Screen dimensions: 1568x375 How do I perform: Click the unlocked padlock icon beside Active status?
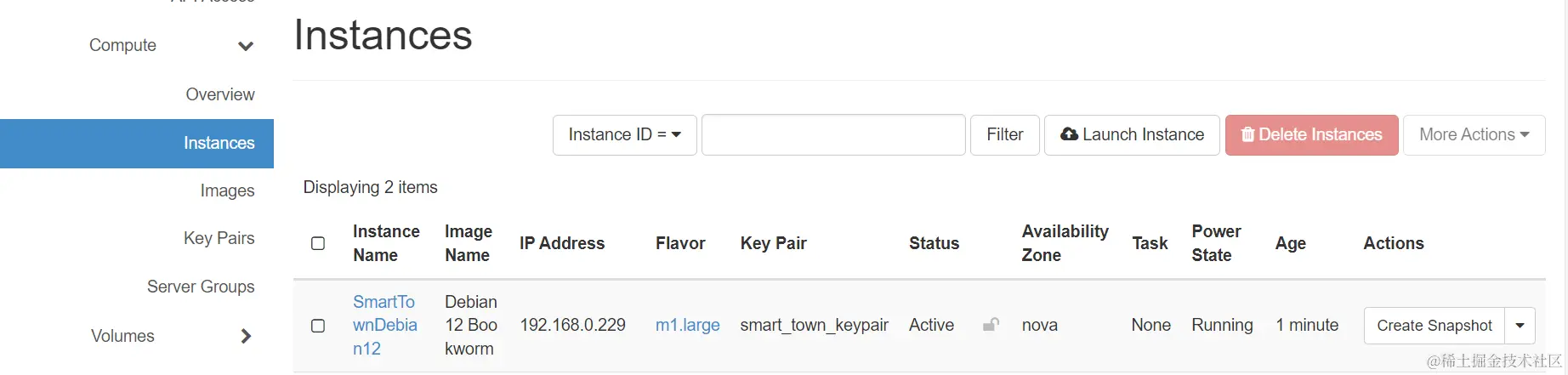coord(991,325)
